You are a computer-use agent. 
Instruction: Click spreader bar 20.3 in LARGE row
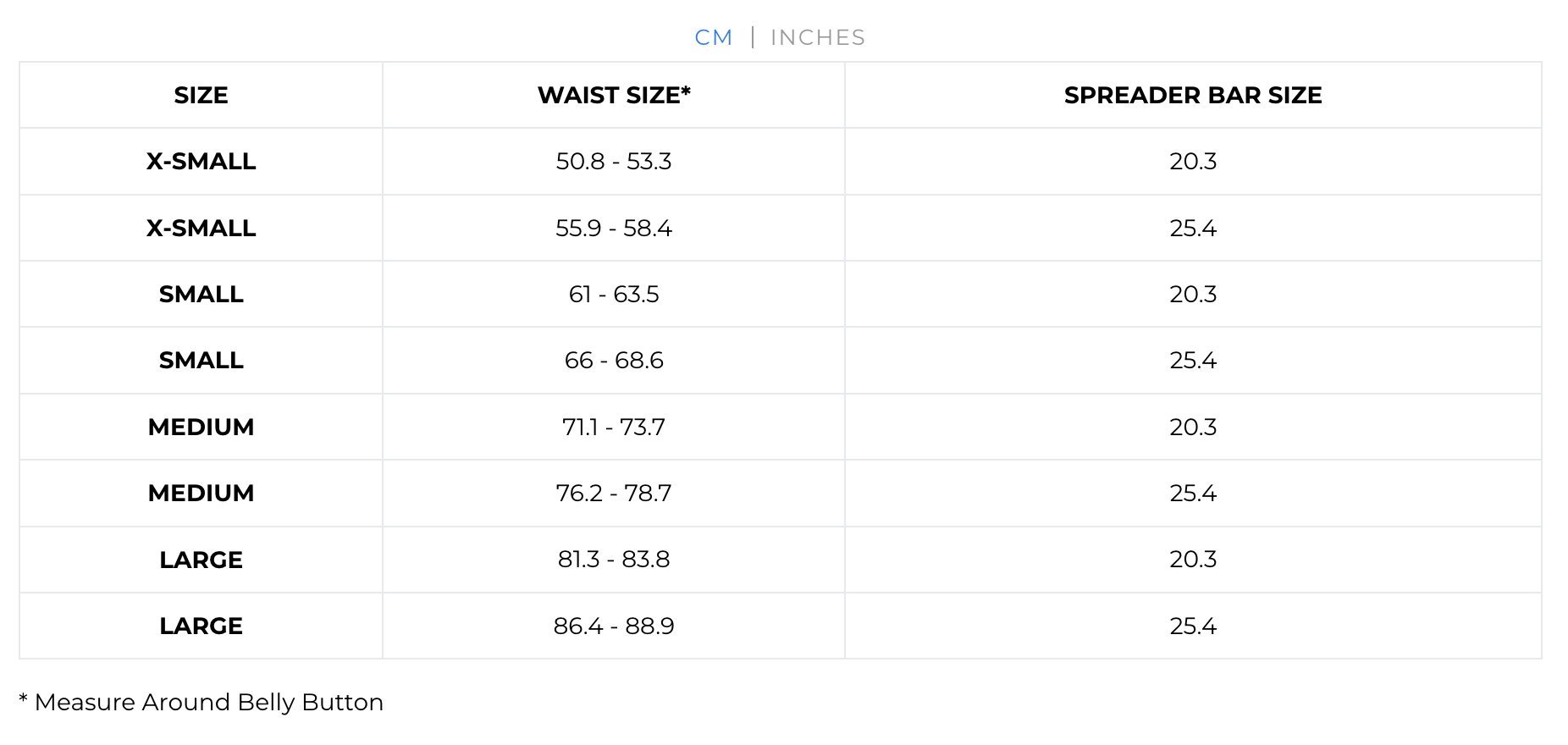(1193, 559)
